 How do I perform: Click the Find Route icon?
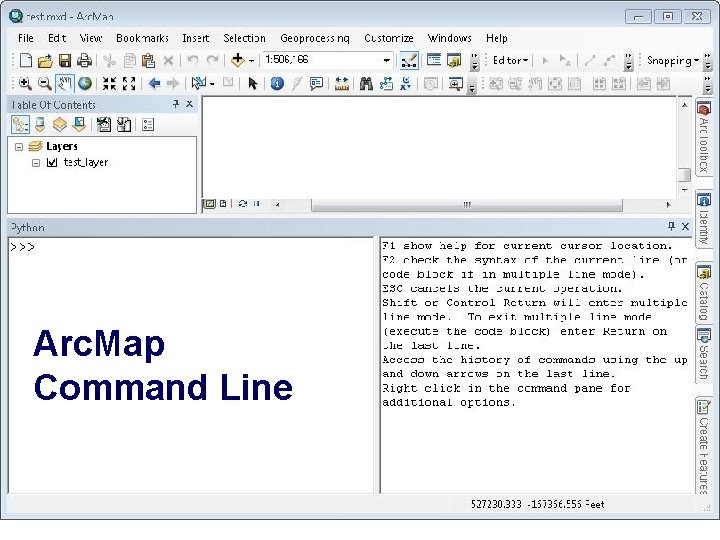coord(386,84)
